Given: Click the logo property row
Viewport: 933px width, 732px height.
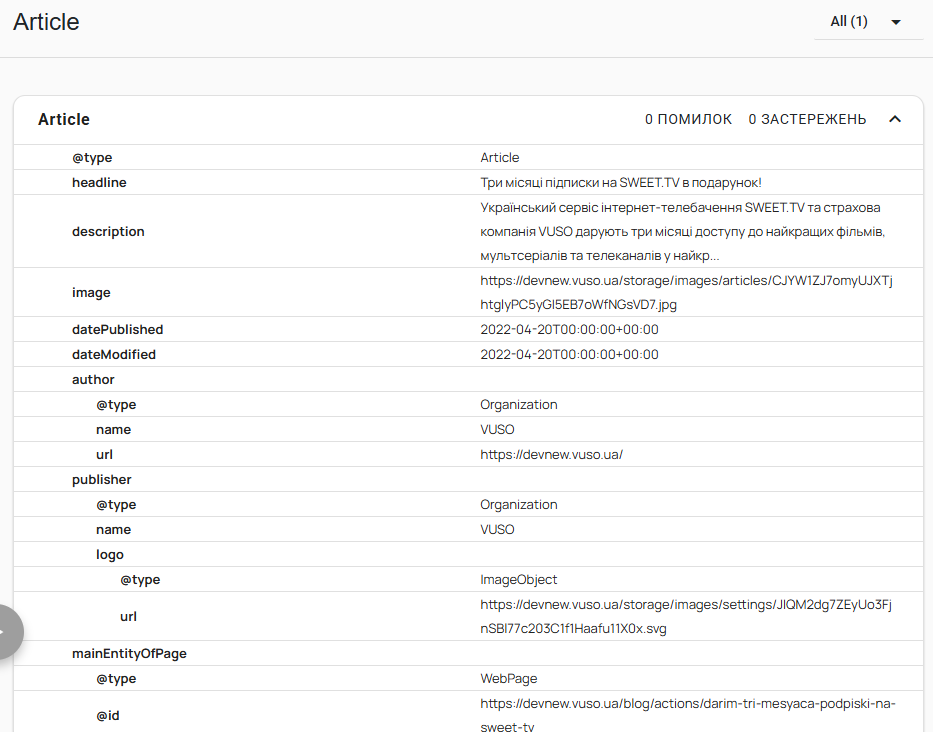Looking at the screenshot, I should 468,554.
